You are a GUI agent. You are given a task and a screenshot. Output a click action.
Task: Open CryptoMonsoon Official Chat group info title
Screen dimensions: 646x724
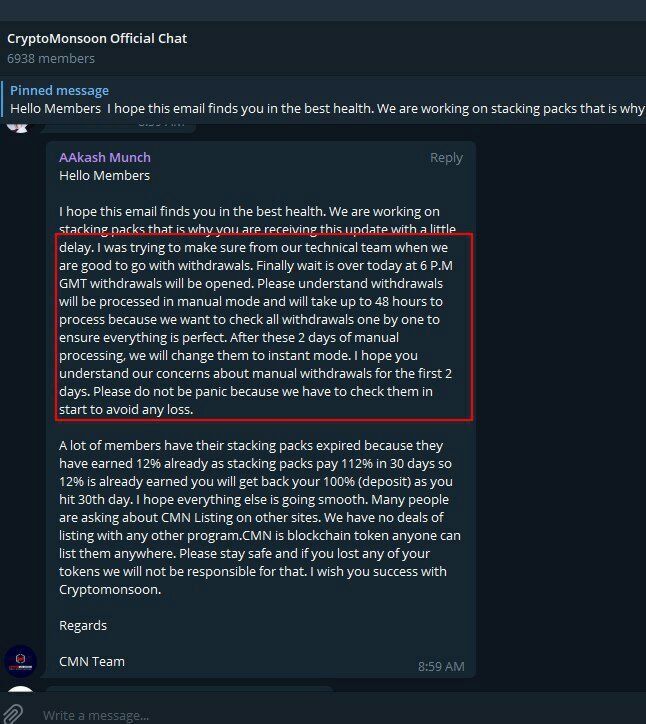[x=97, y=38]
